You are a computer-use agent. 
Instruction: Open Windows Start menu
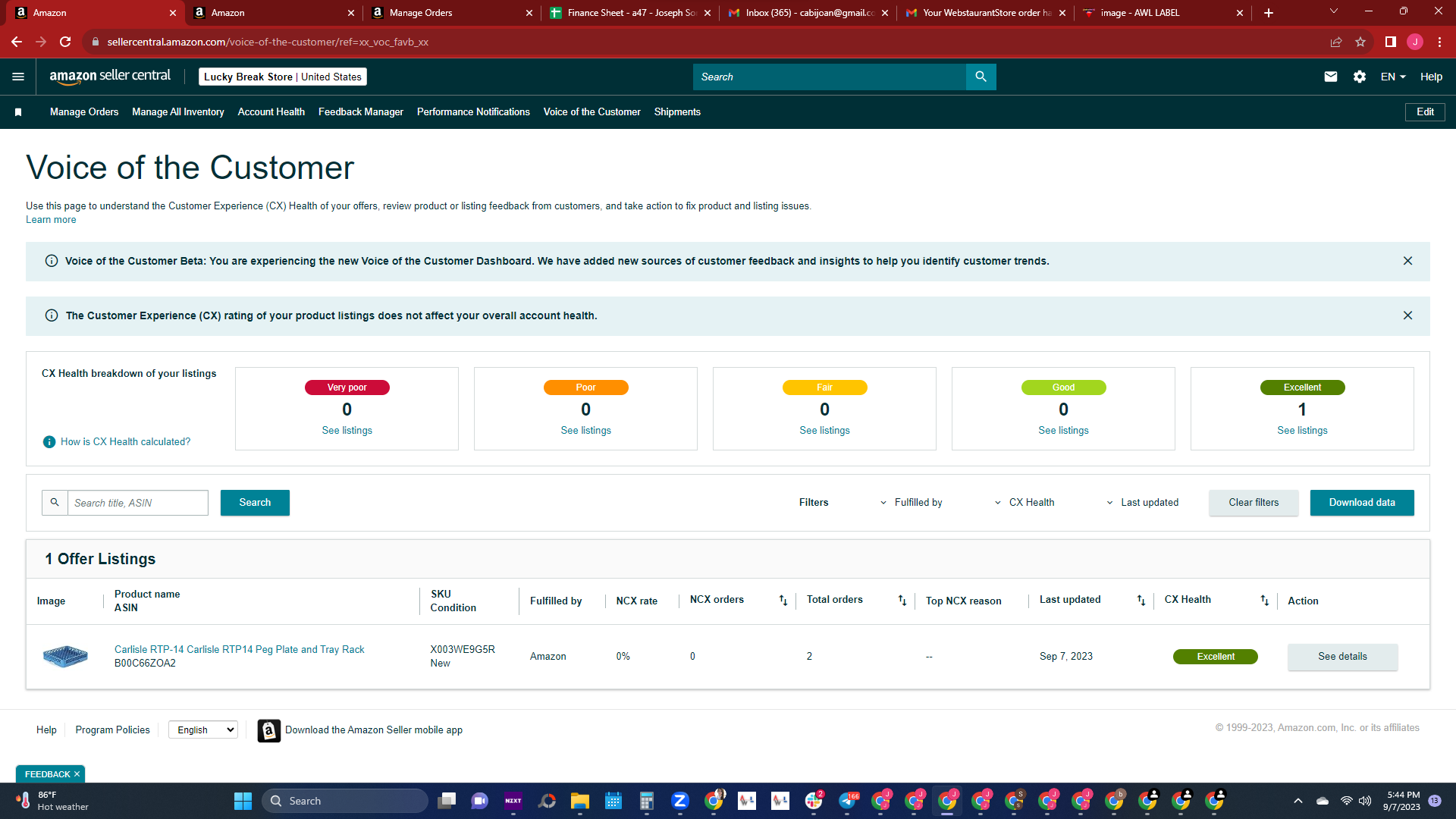(x=243, y=801)
